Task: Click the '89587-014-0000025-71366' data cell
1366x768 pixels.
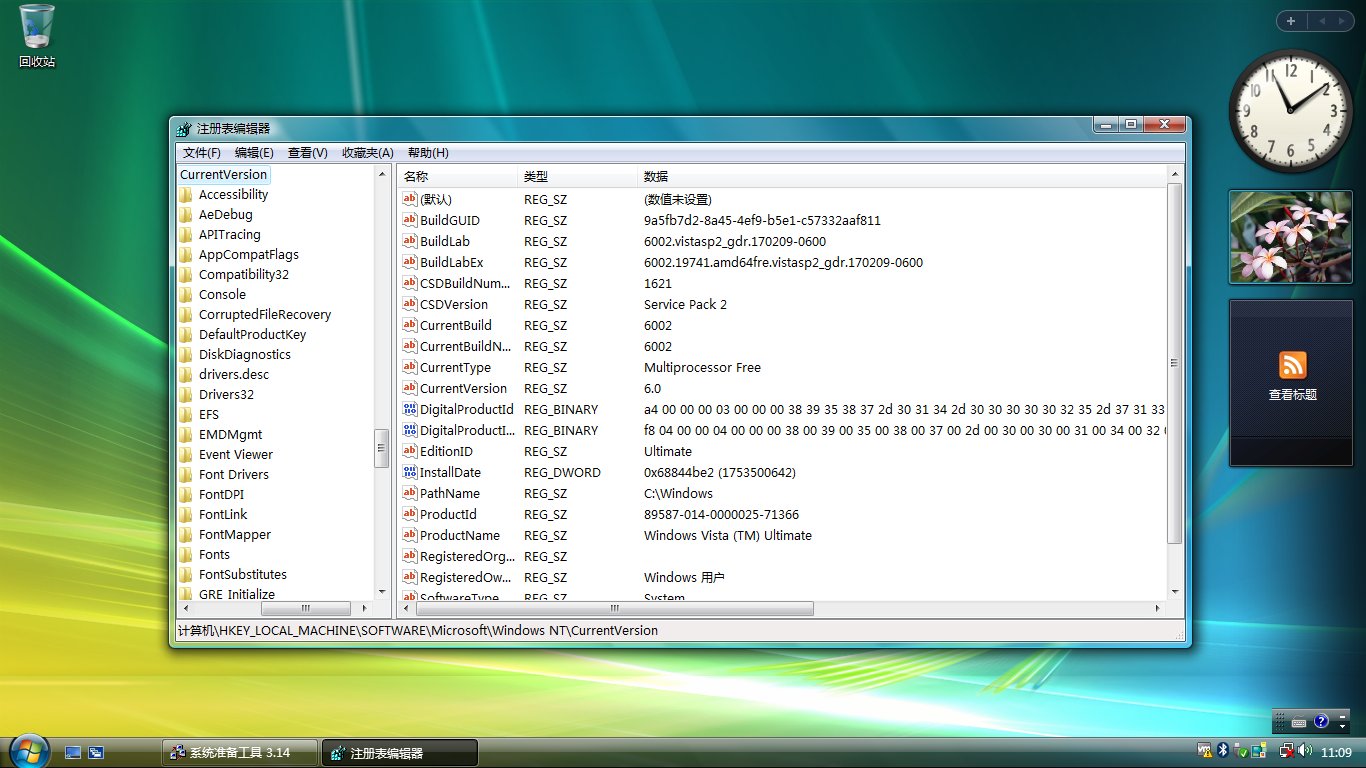Action: [x=721, y=514]
